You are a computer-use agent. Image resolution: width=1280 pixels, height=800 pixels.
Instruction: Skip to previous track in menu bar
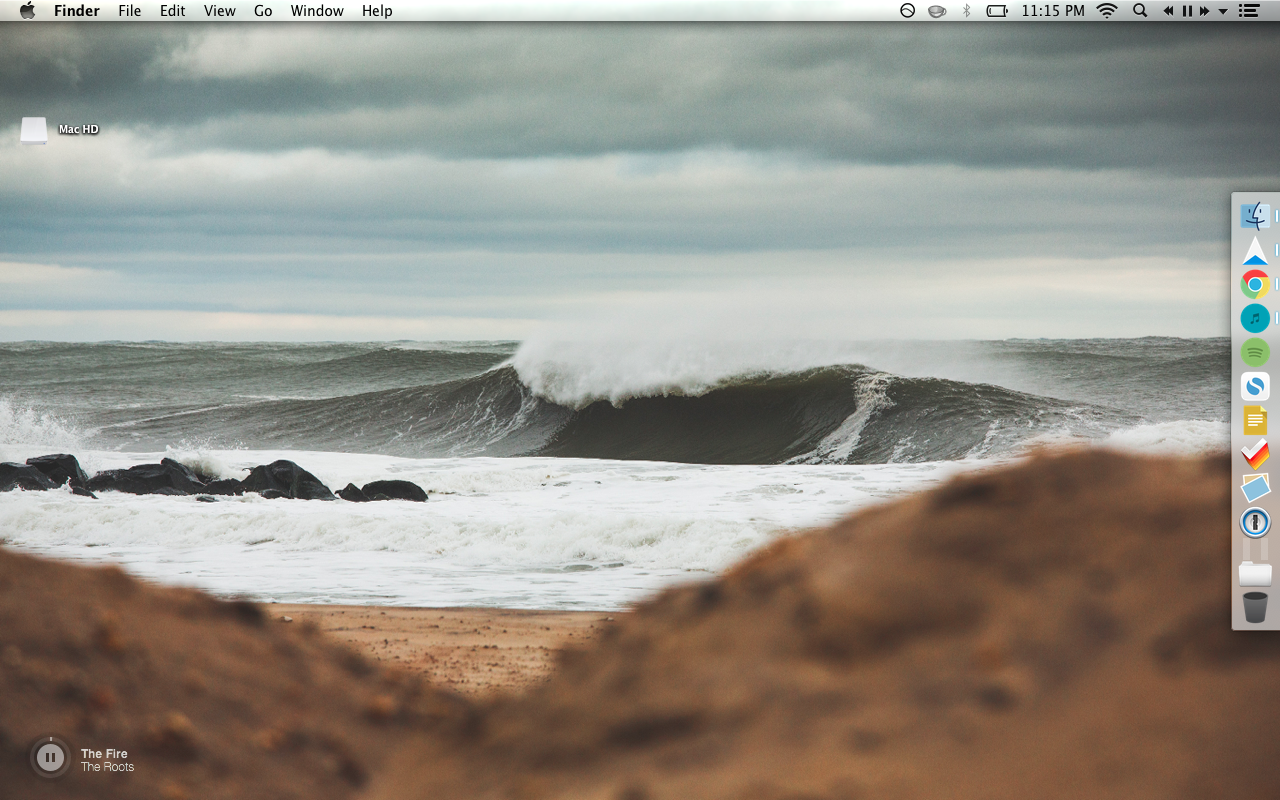(1168, 11)
